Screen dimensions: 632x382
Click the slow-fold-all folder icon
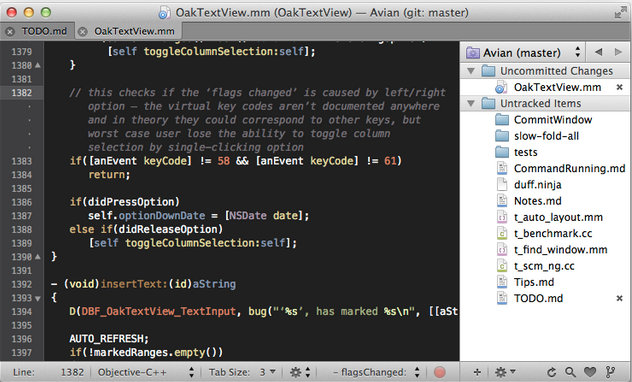502,136
